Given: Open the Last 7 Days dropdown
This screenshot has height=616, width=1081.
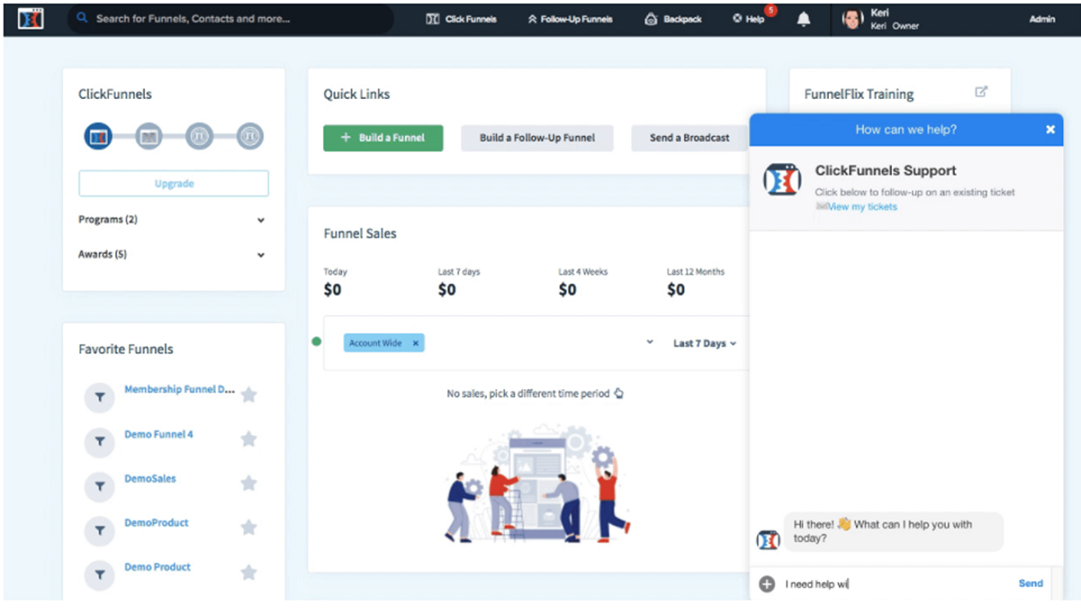Looking at the screenshot, I should click(x=705, y=343).
